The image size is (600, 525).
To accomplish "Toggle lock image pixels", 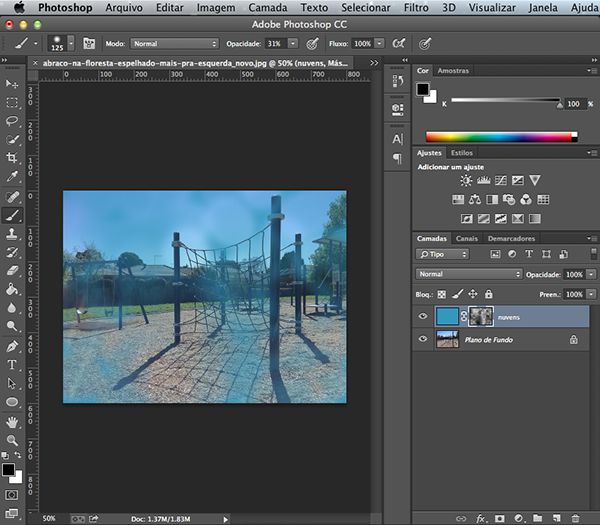I will (457, 294).
